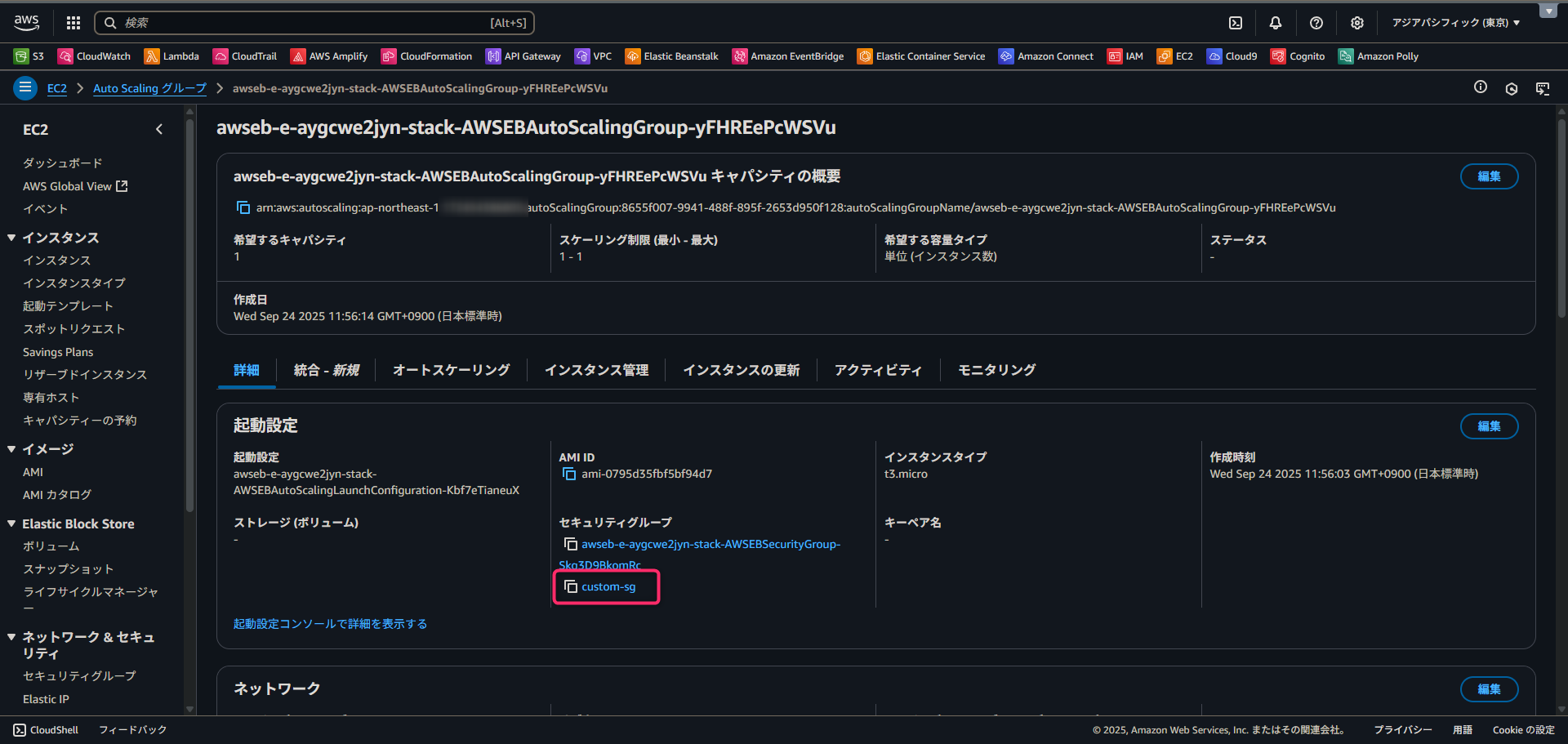Open the CloudWatch favorite shortcut
1568x744 pixels.
[94, 56]
